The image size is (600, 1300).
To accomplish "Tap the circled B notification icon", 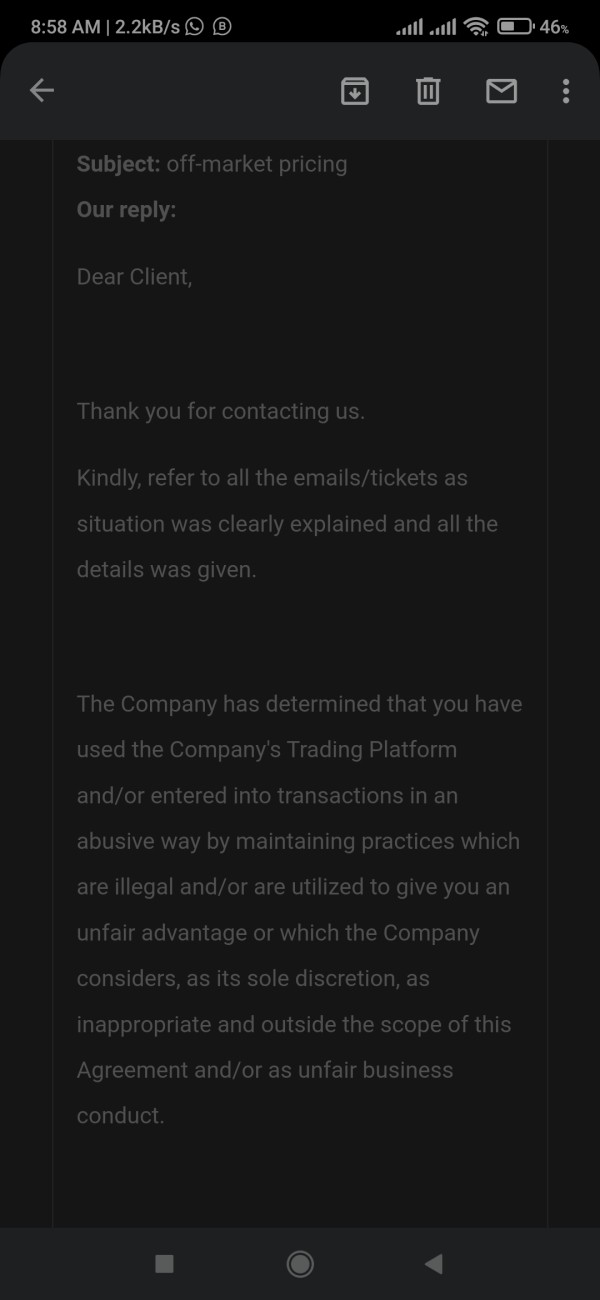I will click(x=222, y=27).
